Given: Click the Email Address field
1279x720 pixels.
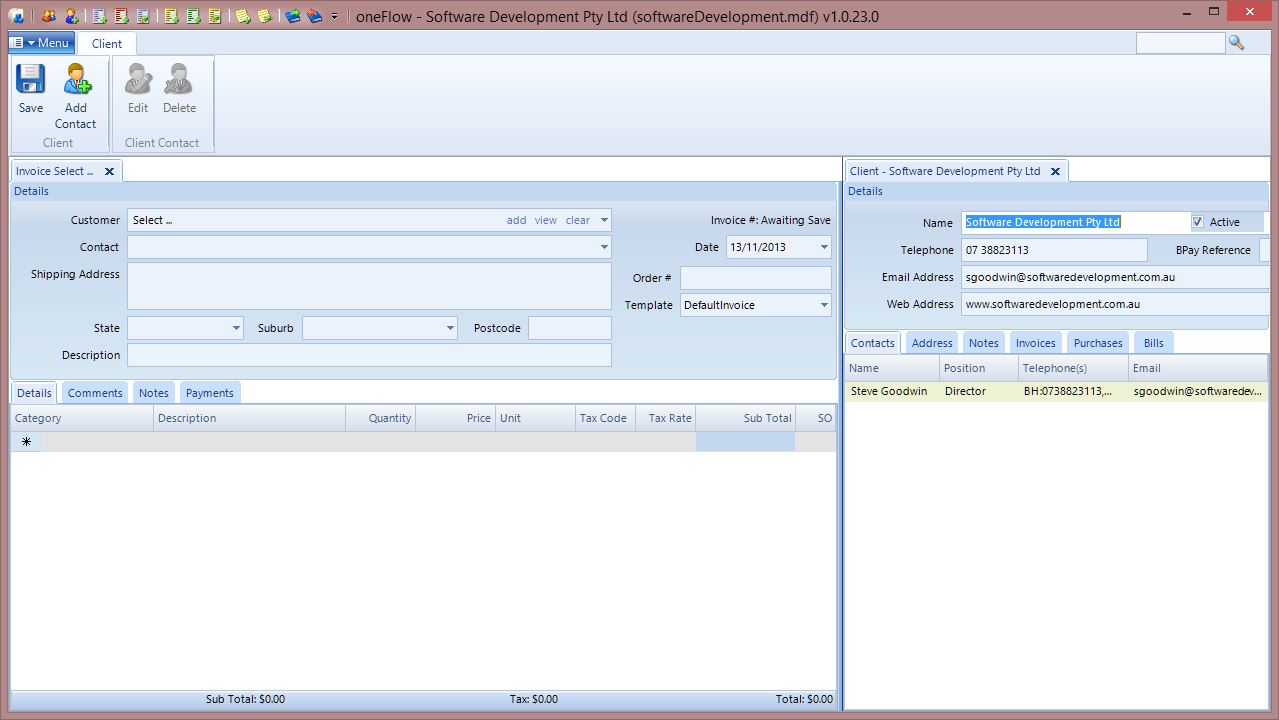Looking at the screenshot, I should [x=1115, y=277].
